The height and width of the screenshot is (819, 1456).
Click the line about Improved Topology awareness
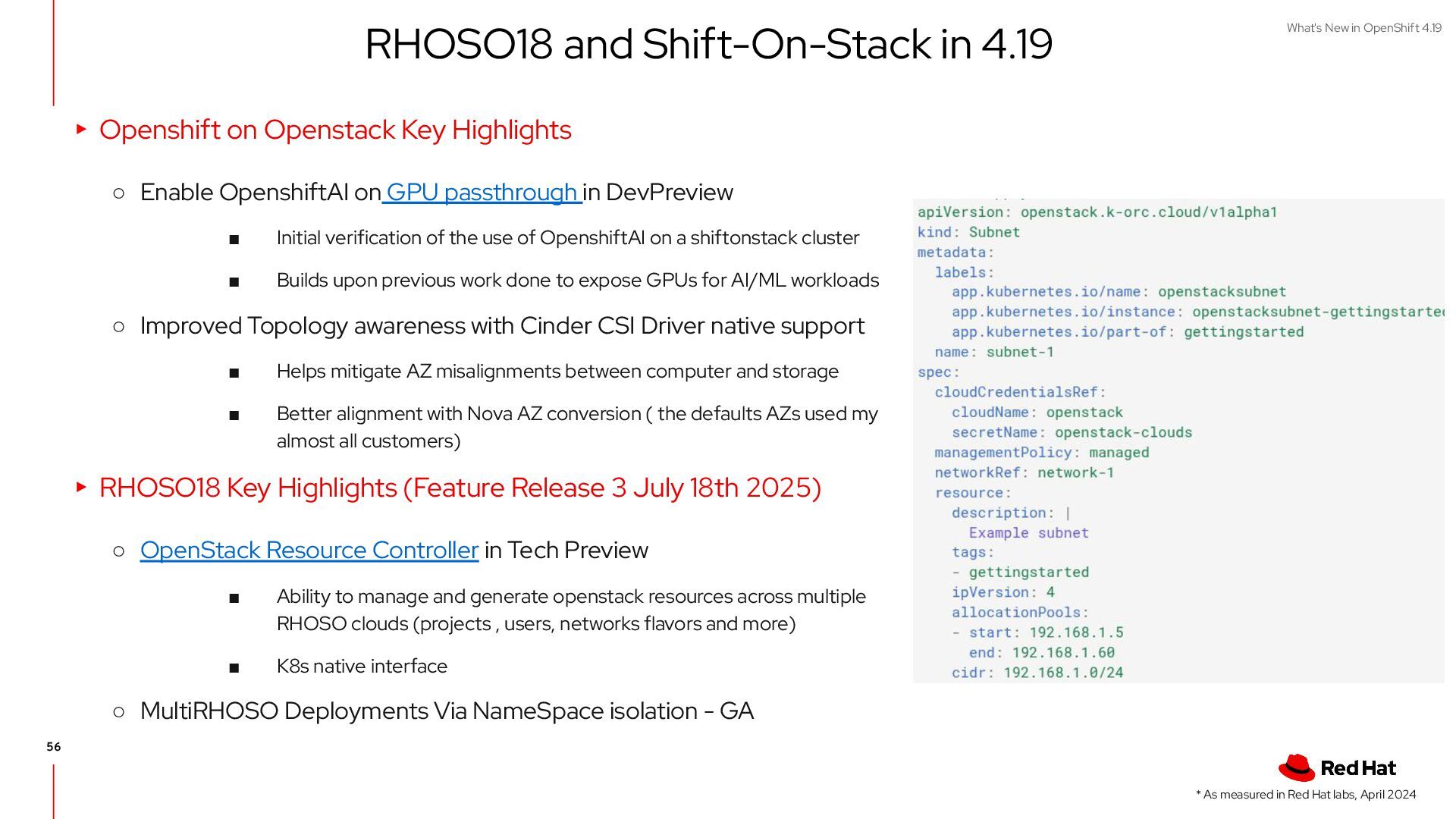click(x=502, y=326)
